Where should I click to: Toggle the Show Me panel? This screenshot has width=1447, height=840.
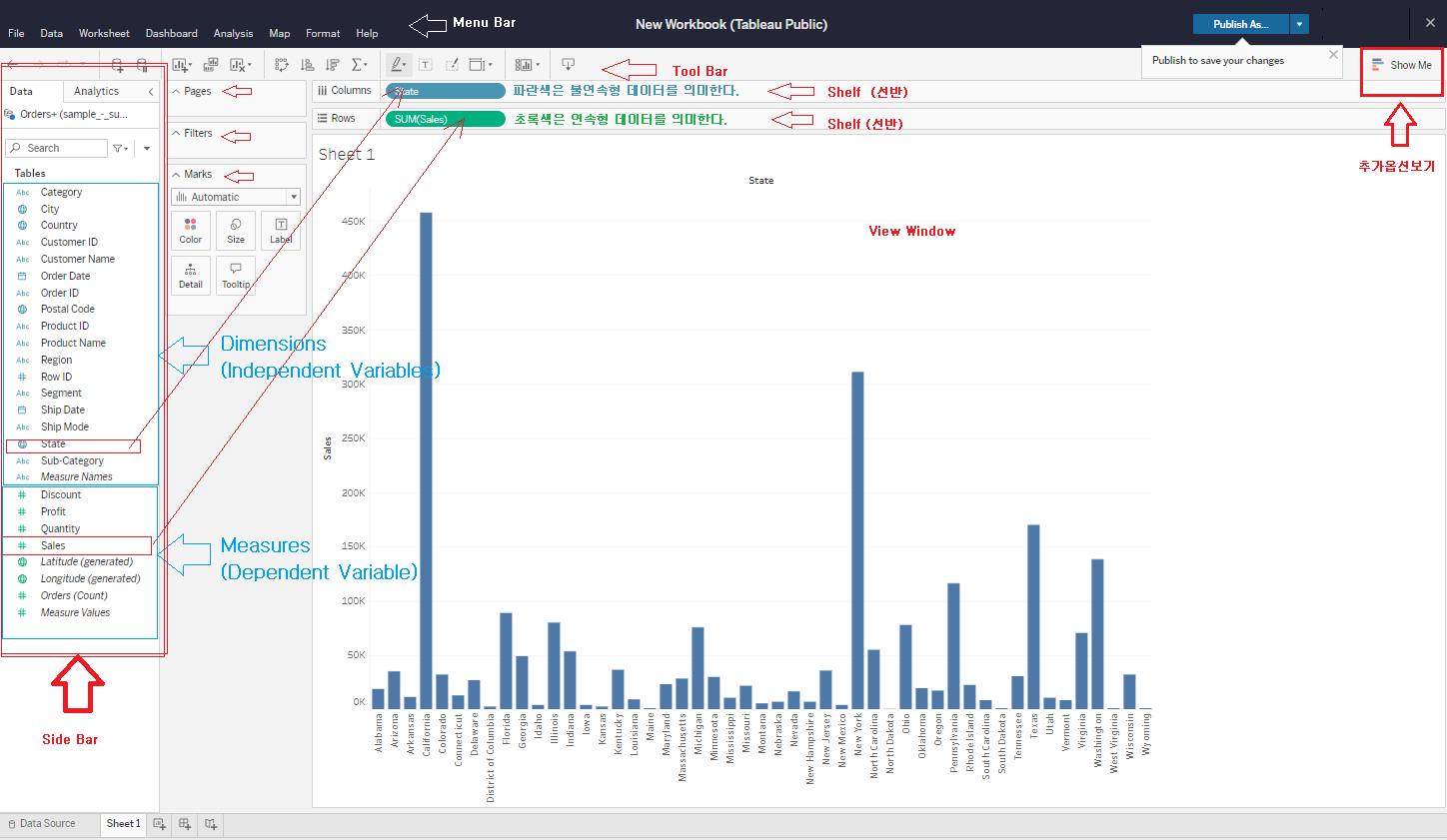click(x=1402, y=65)
